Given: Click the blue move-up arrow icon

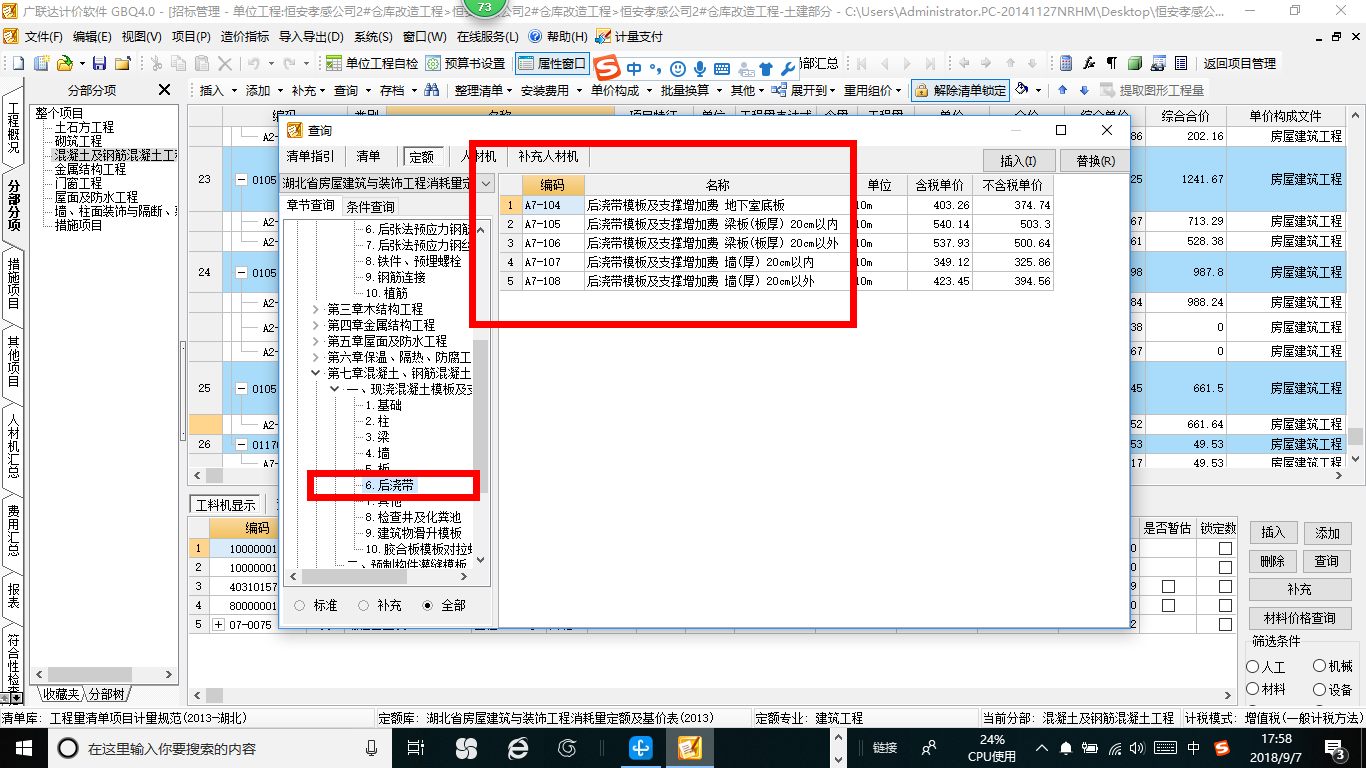Looking at the screenshot, I should coord(1062,90).
